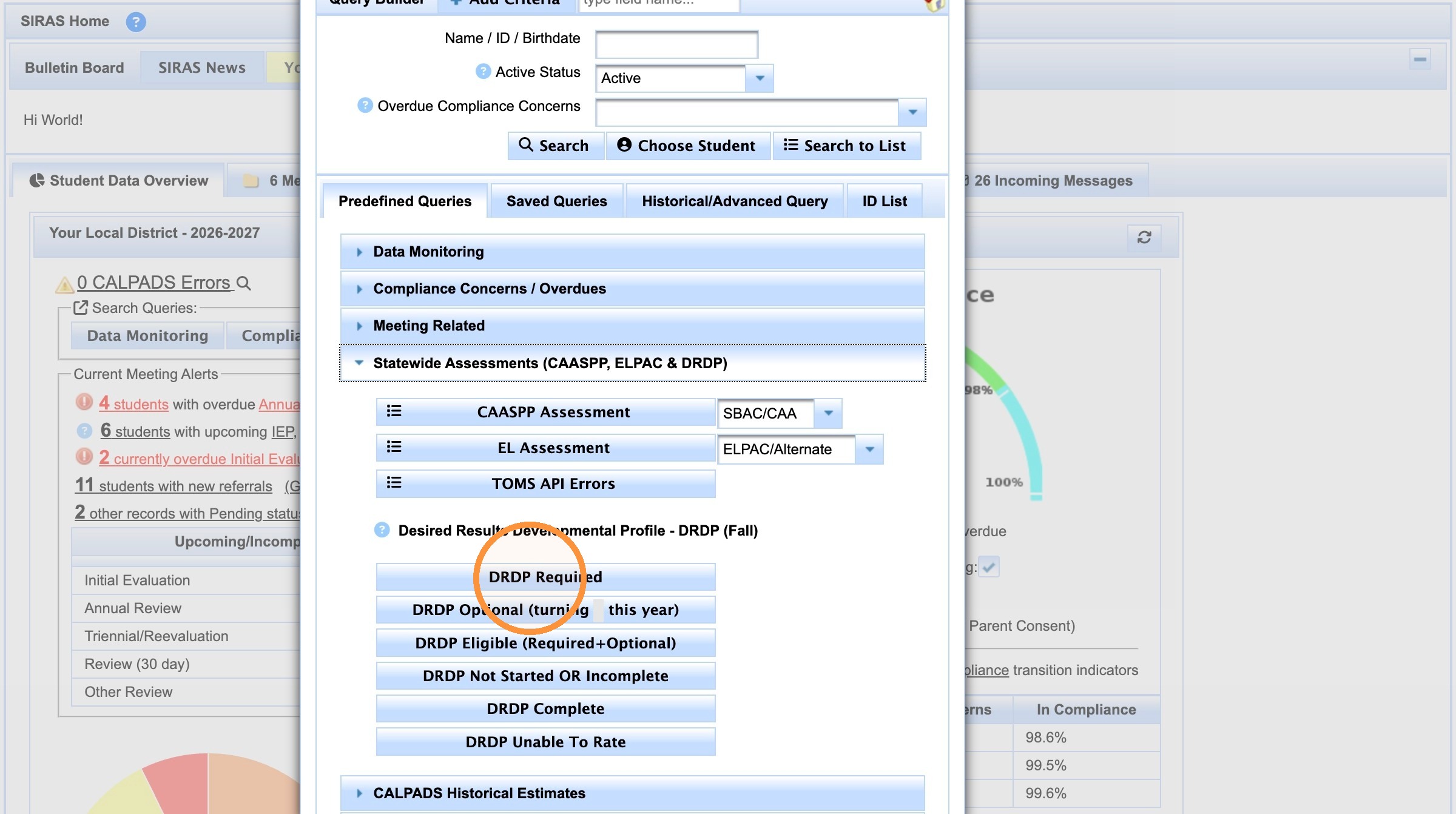The width and height of the screenshot is (1456, 814).
Task: Open the Historical/Advanced Query tab
Action: (x=735, y=201)
